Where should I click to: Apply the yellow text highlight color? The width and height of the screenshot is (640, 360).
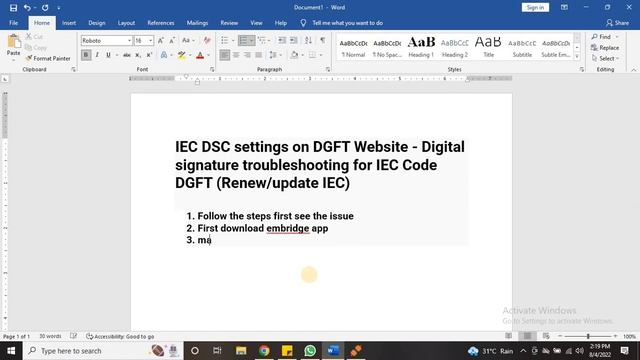point(182,55)
